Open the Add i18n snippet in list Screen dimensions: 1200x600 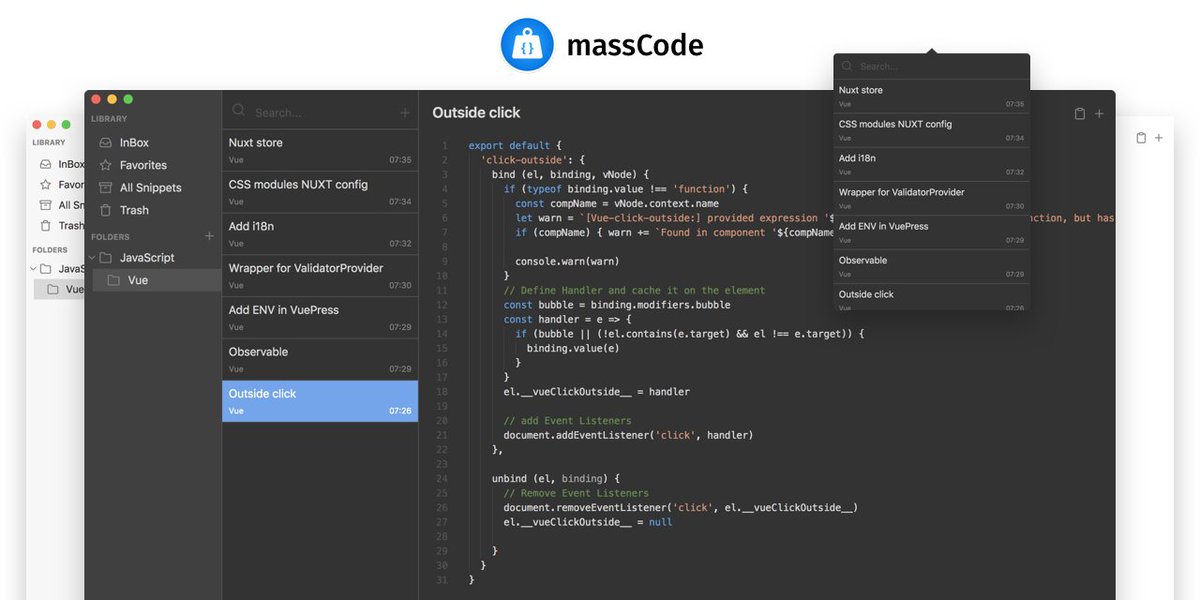coord(320,234)
